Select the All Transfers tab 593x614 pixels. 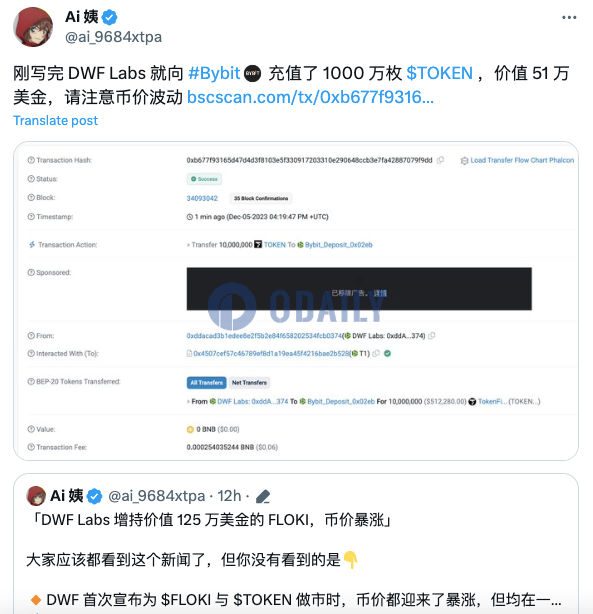(x=206, y=383)
